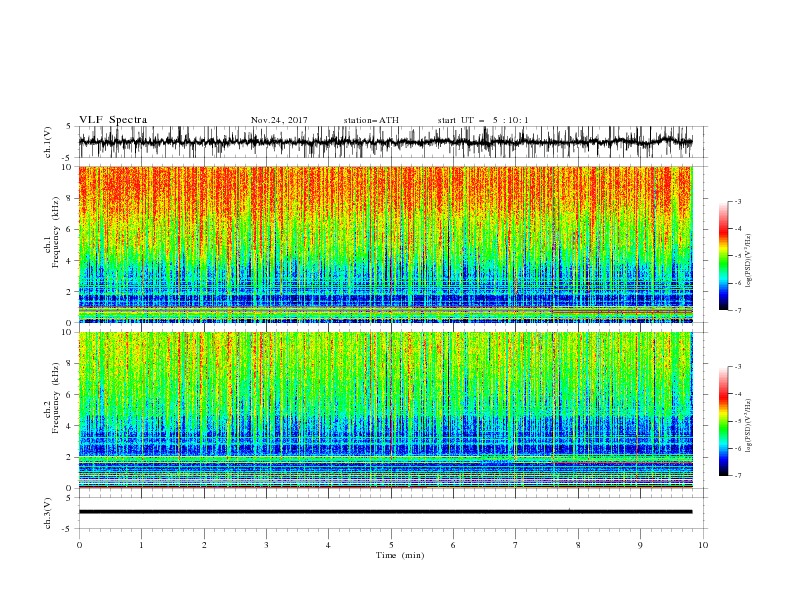The image size is (792, 612).
Task: Click time axis tick label '1'
Action: [x=141, y=545]
